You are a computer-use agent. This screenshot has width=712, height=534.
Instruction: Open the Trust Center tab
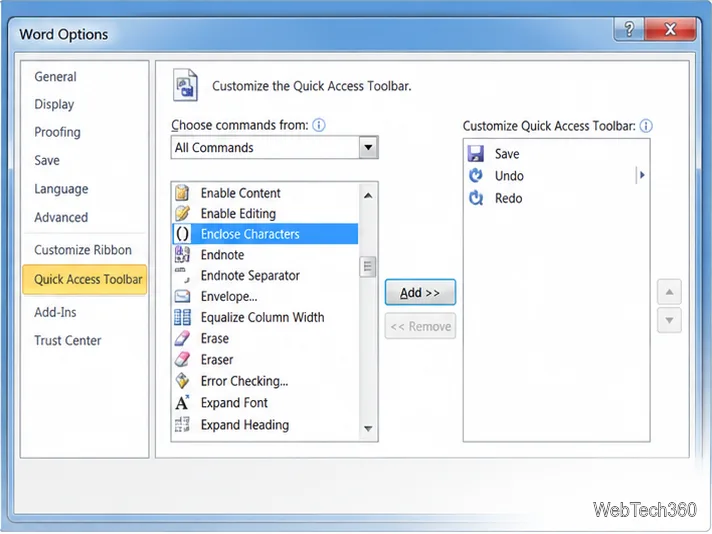click(x=68, y=340)
